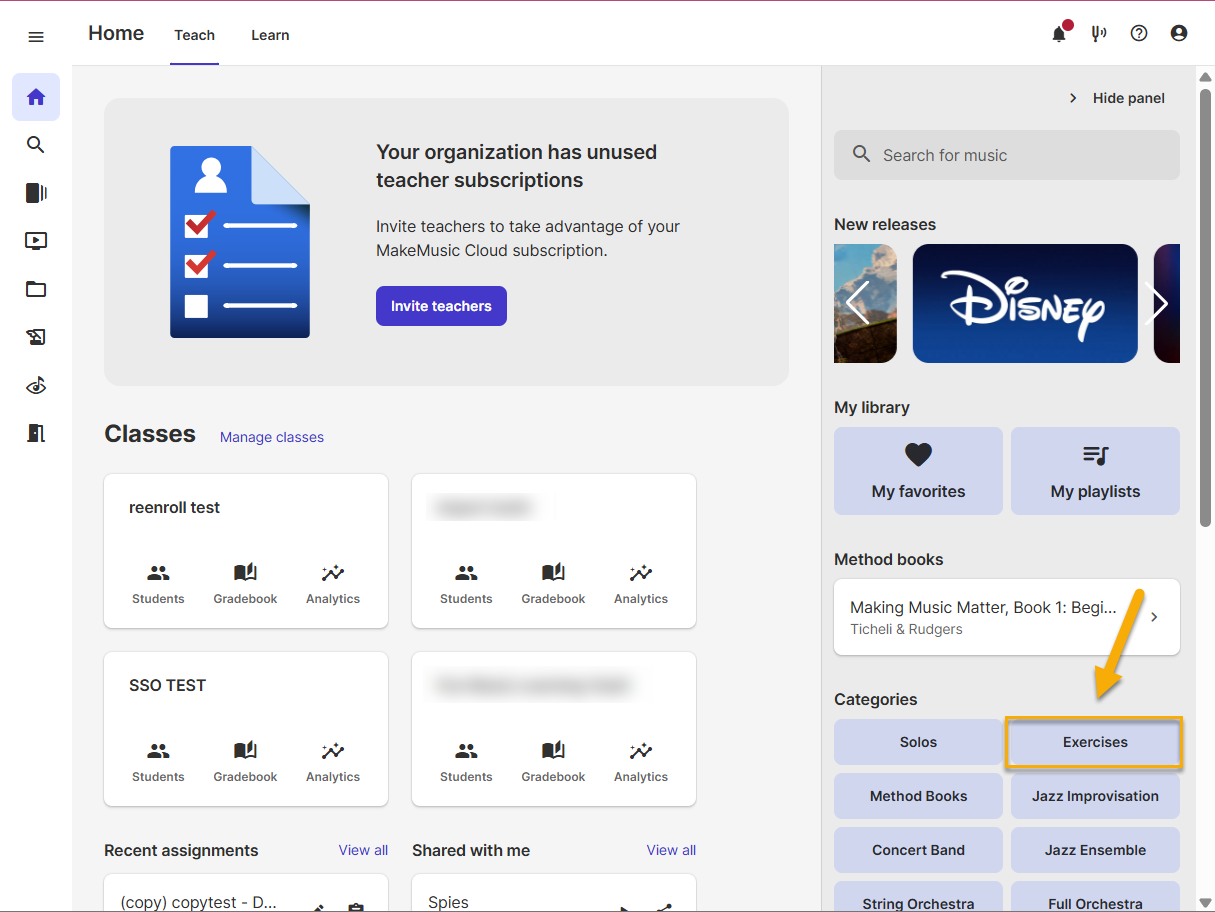Click the Search for music field
The width and height of the screenshot is (1215, 912).
pyautogui.click(x=1006, y=155)
